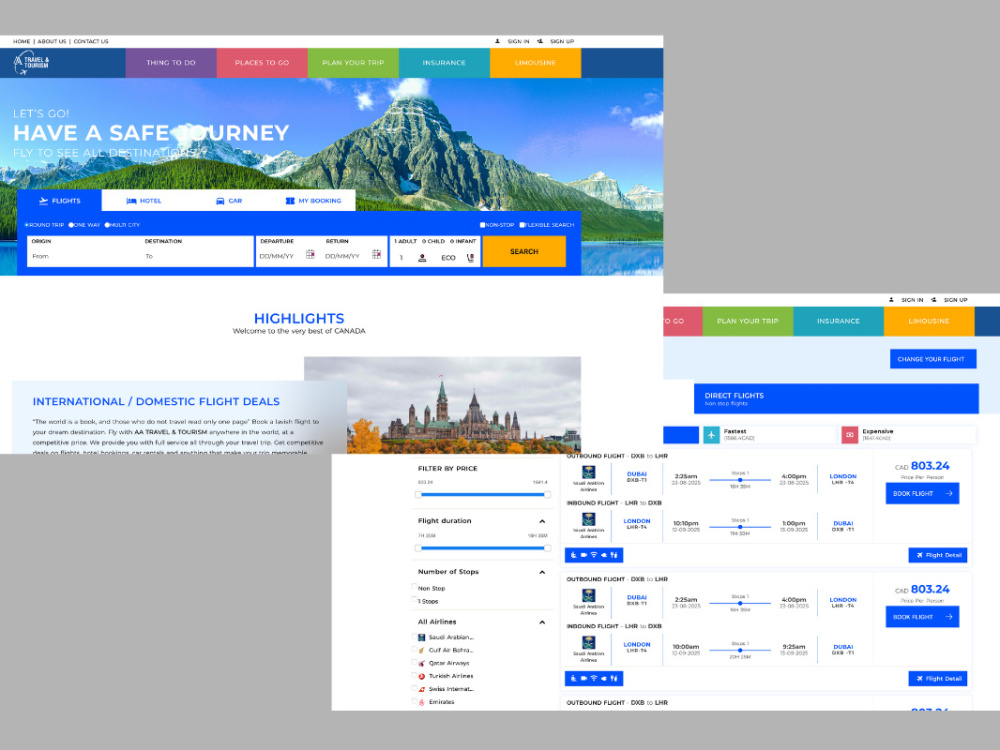Open the Contact Us link
1000x750 pixels.
click(x=91, y=41)
